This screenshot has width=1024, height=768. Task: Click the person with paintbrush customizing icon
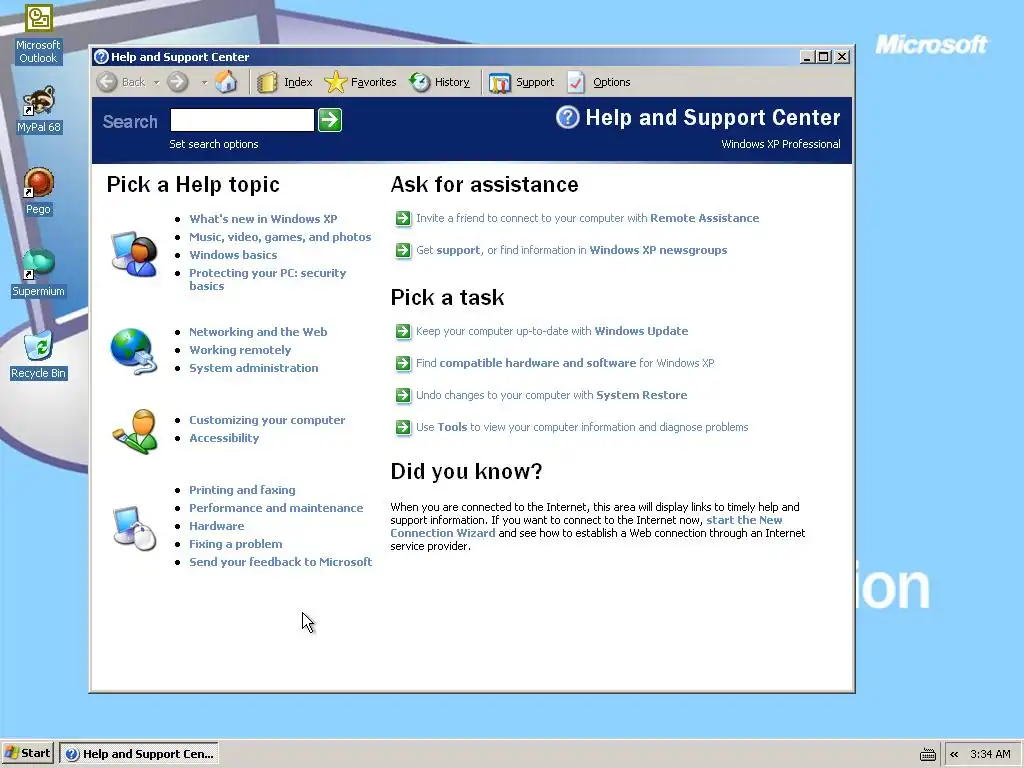135,431
